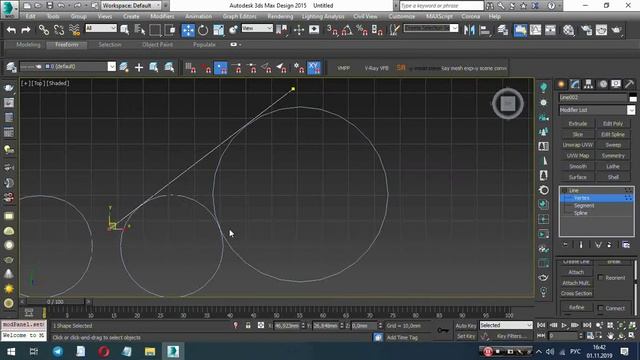The image size is (640, 360).
Task: Activate the Select and Move tool
Action: (x=188, y=30)
